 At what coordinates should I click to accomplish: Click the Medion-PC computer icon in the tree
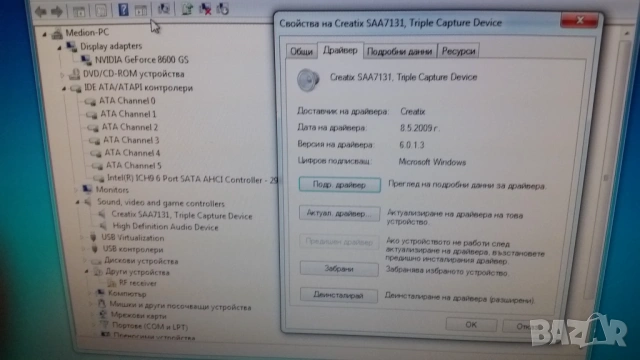[x=57, y=33]
